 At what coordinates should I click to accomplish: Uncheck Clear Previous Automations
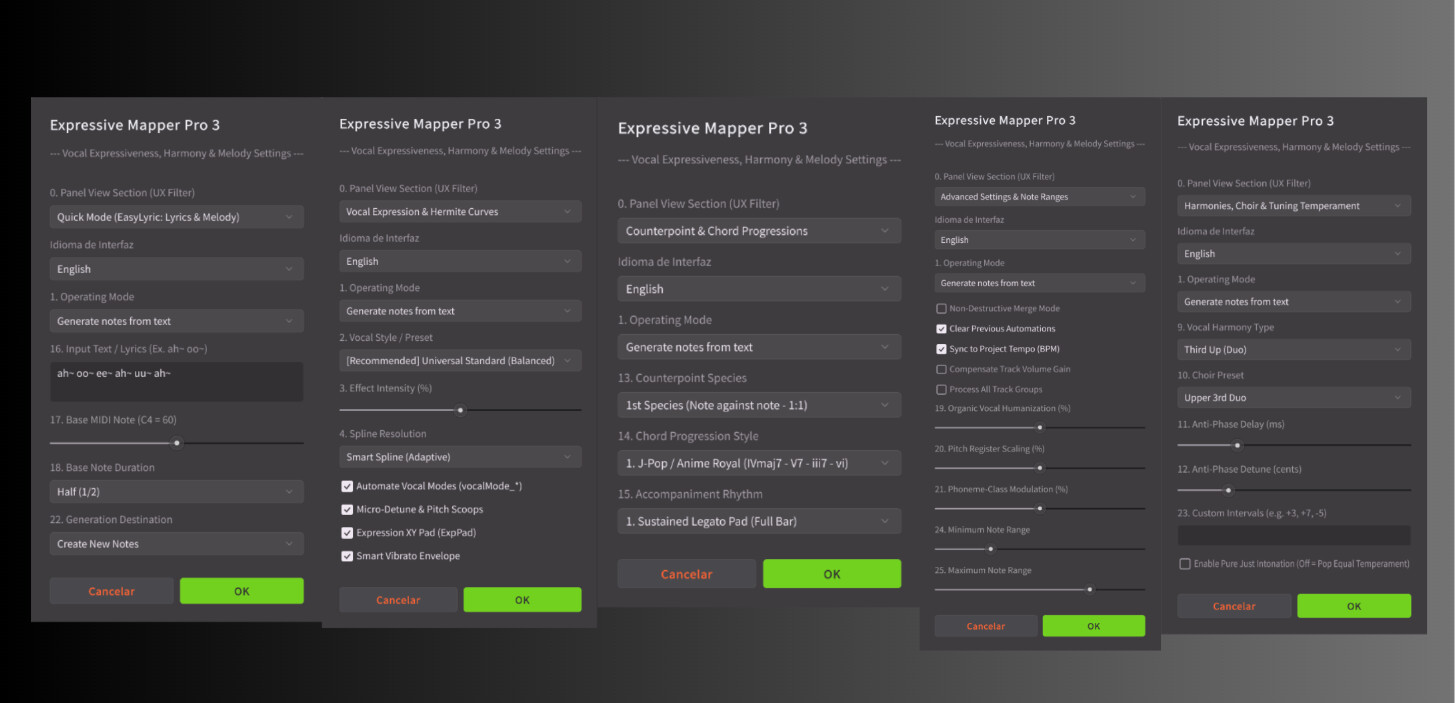[x=941, y=329]
